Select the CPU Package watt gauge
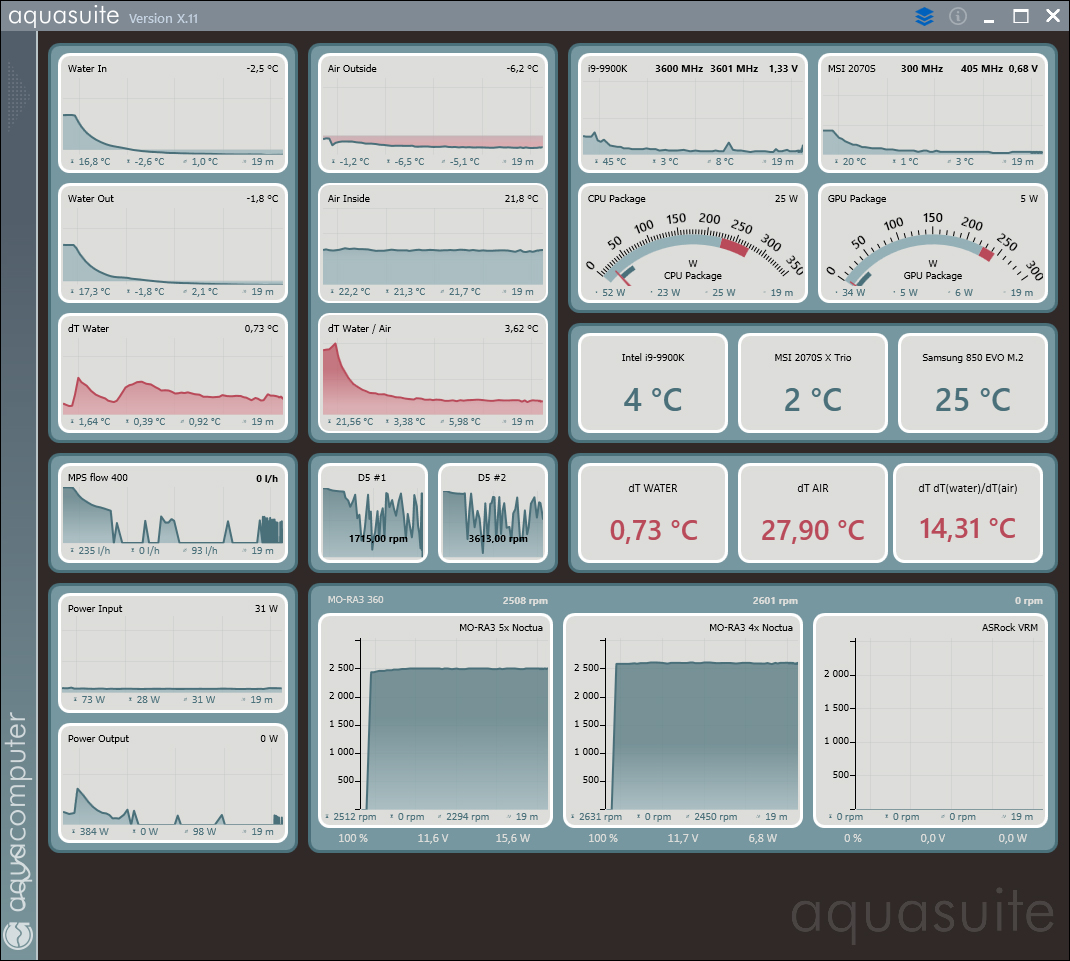The width and height of the screenshot is (1070, 961). pyautogui.click(x=693, y=243)
